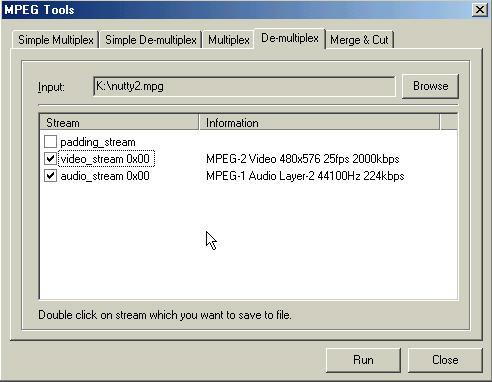Image resolution: width=492 pixels, height=382 pixels.
Task: Select the De-multiplex tab
Action: coord(290,38)
